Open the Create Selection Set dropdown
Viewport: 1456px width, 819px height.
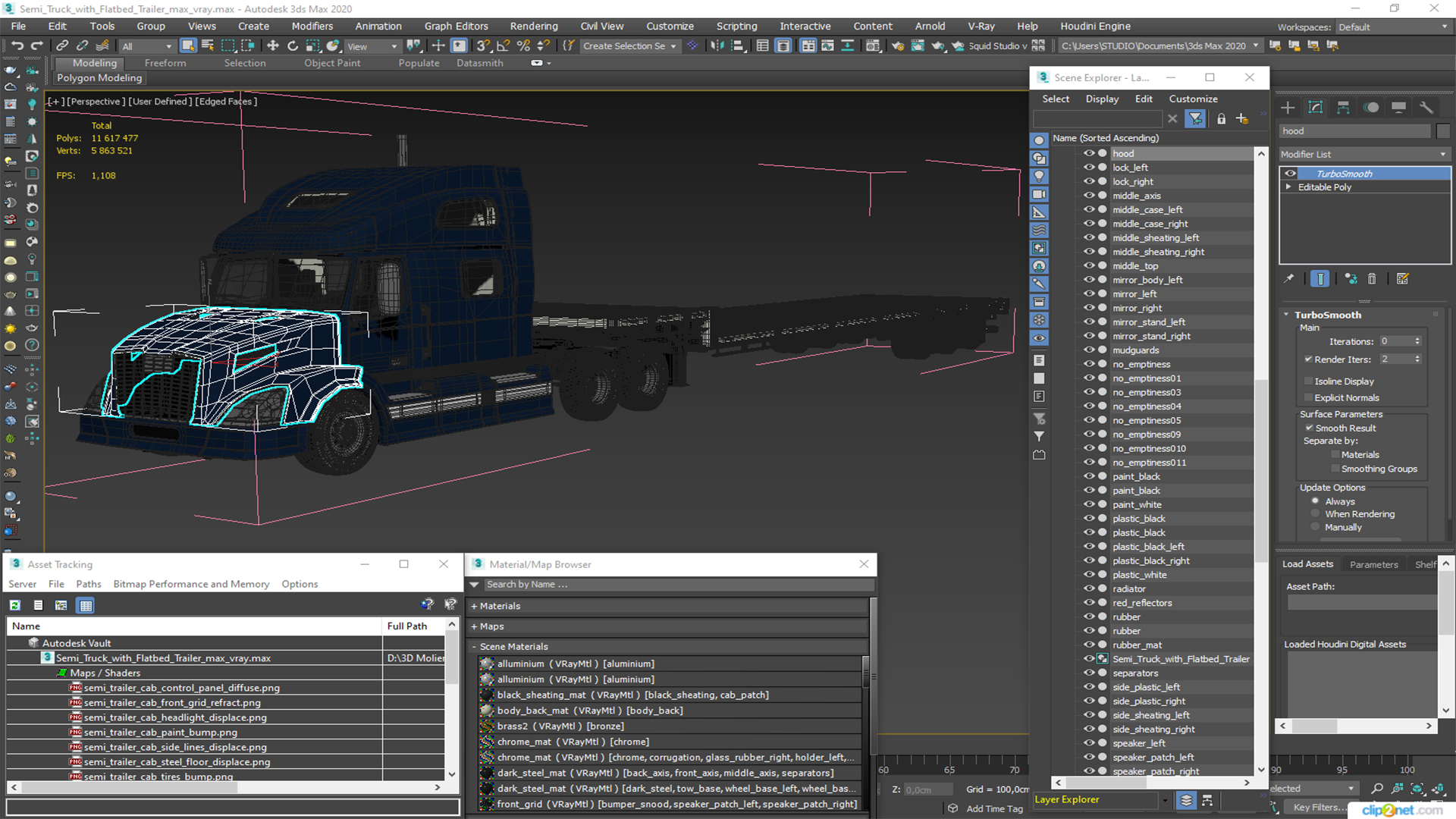coord(629,46)
